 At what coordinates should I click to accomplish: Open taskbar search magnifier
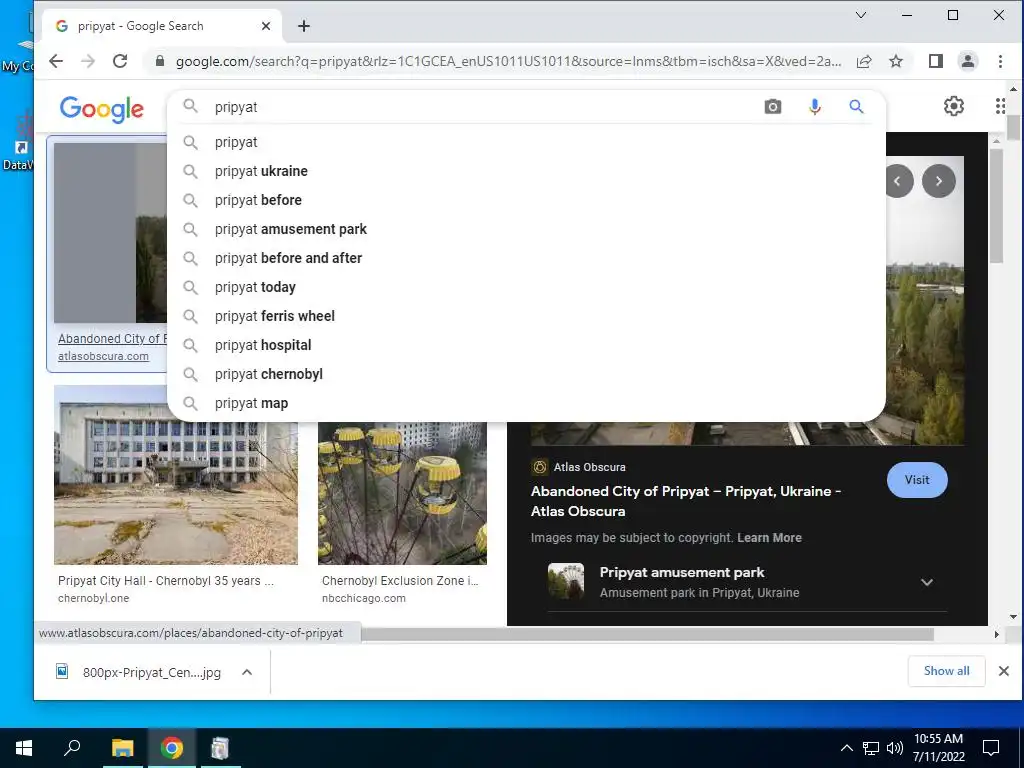tap(72, 748)
